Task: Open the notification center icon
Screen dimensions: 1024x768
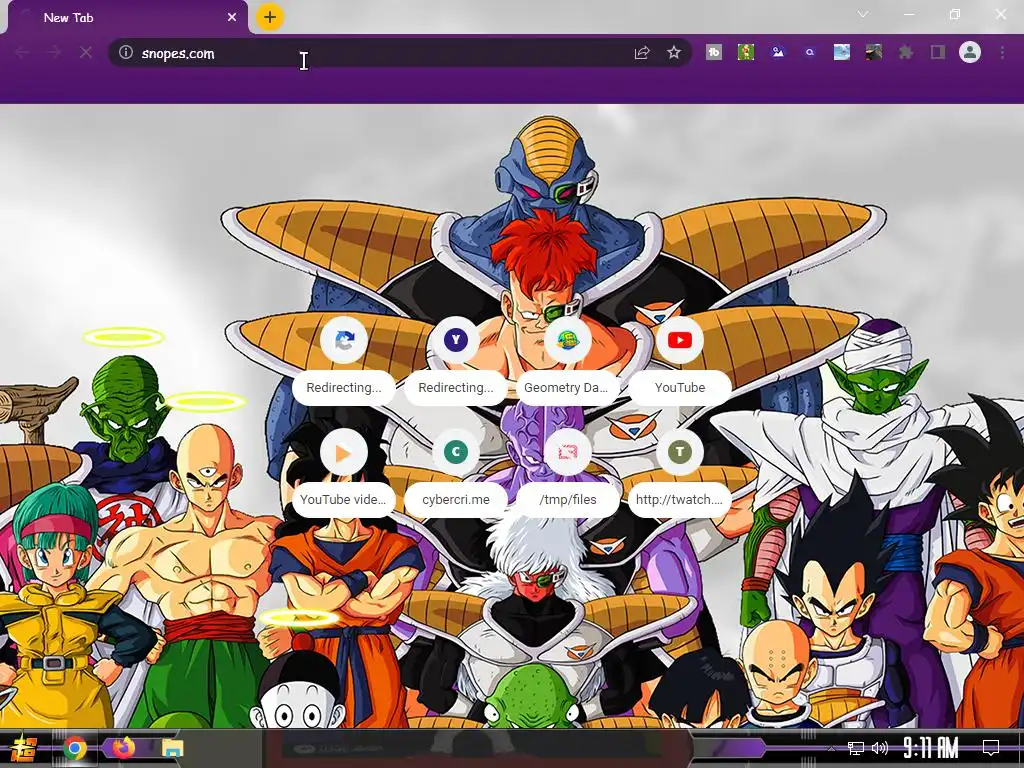Action: click(991, 748)
